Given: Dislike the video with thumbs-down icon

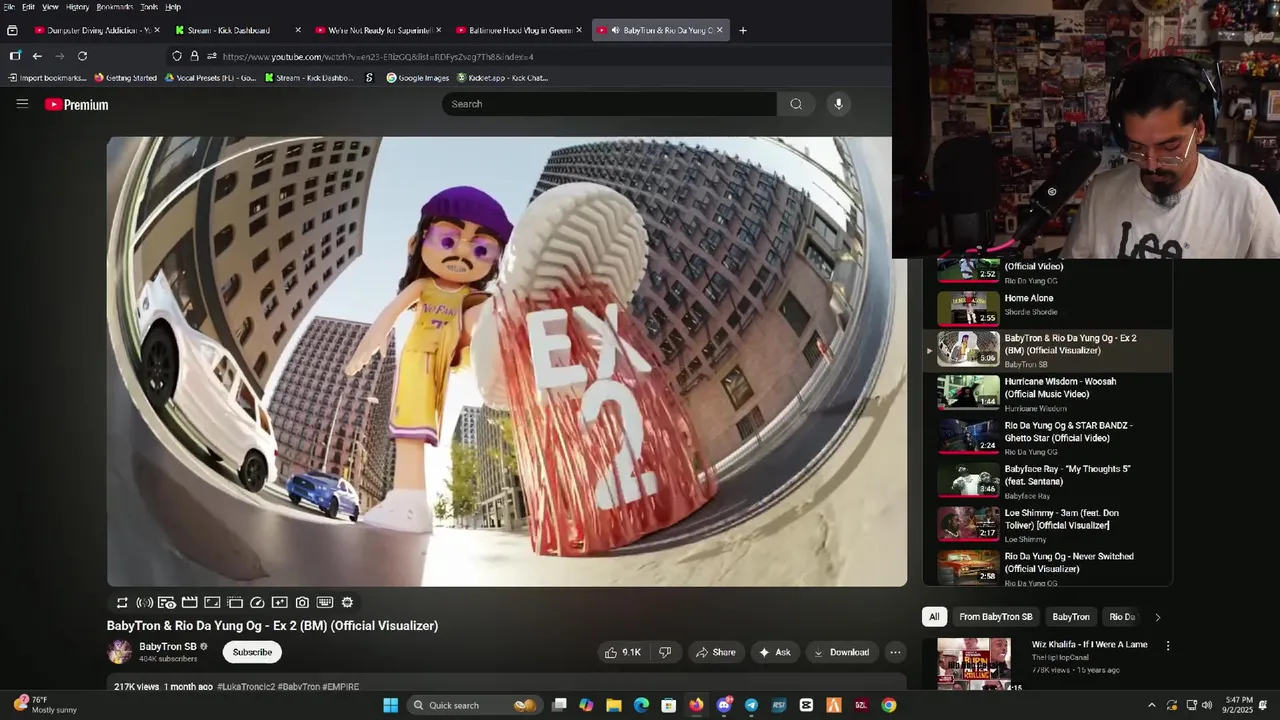Looking at the screenshot, I should click(665, 652).
